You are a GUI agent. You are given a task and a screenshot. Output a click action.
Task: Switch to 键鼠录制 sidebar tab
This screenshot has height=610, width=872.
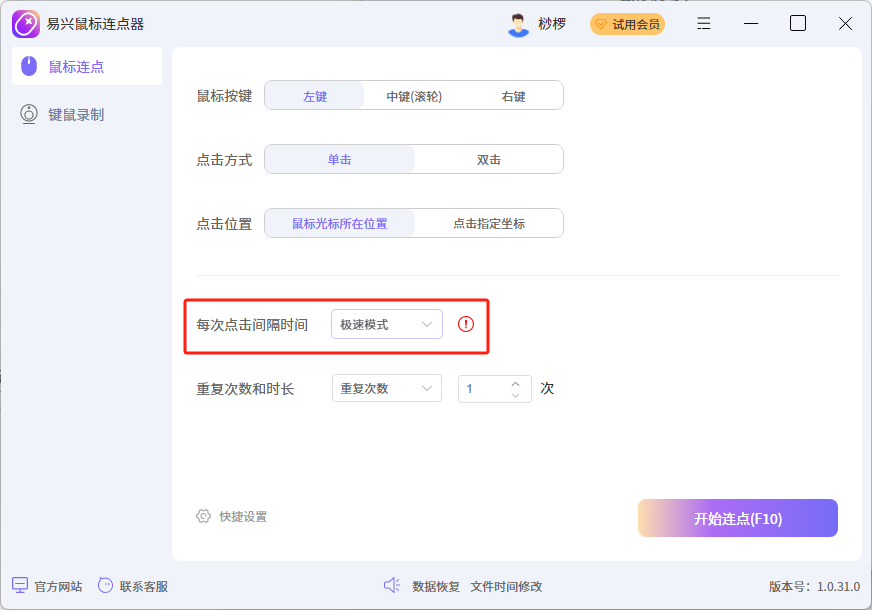pos(87,115)
